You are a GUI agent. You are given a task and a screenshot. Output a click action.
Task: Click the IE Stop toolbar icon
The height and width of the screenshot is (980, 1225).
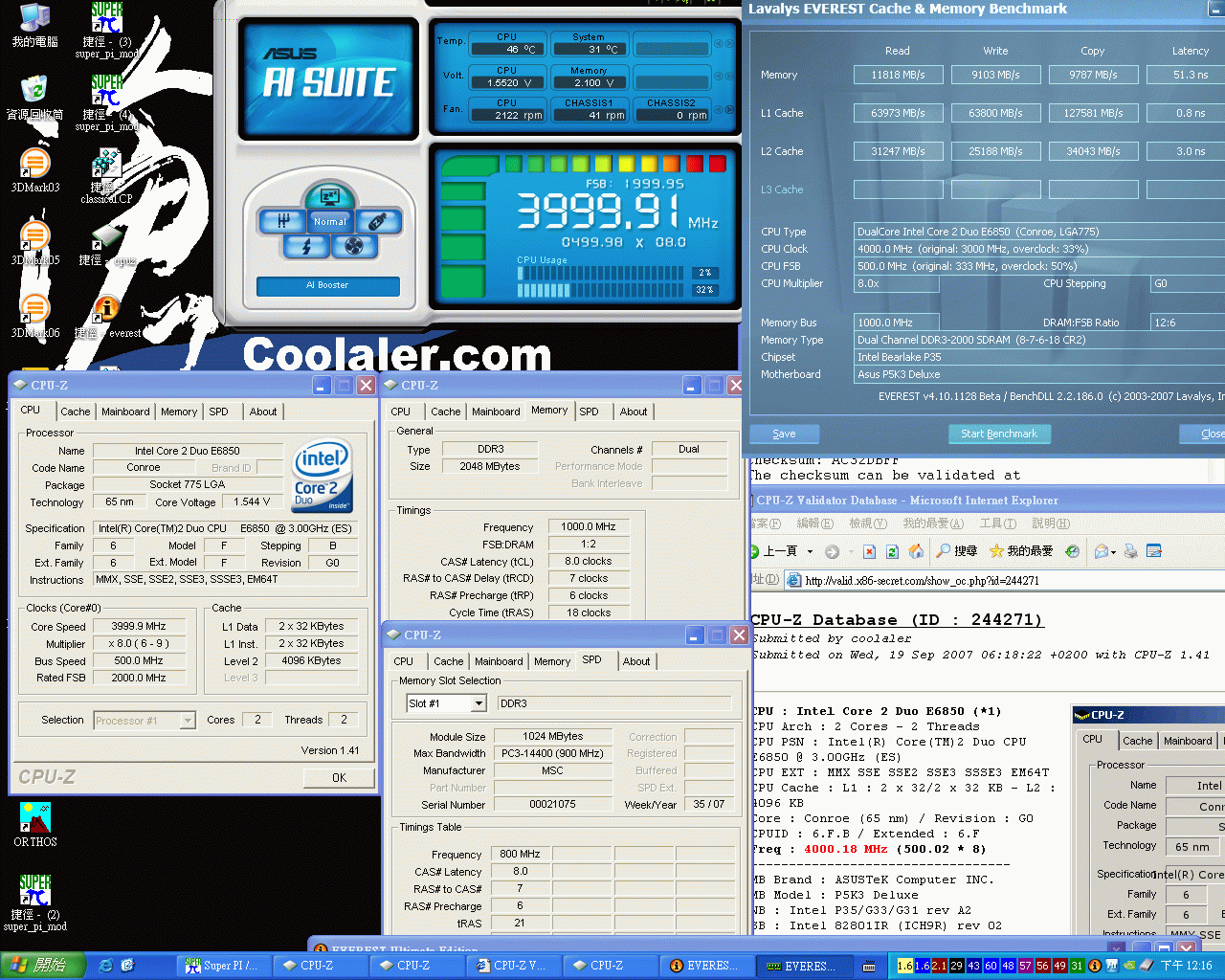coord(869,551)
